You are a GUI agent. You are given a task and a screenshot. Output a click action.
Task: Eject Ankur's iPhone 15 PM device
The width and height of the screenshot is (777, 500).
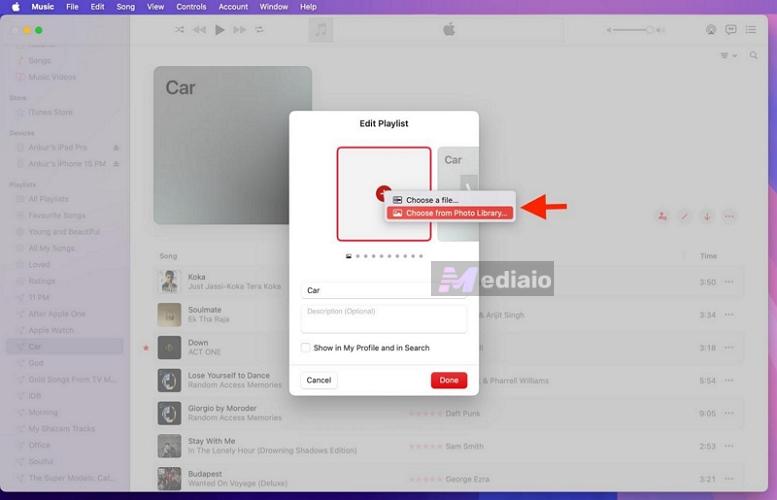coord(116,164)
